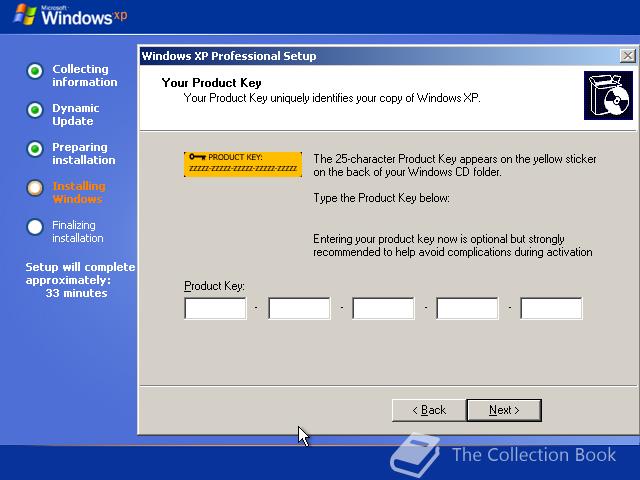Image resolution: width=640 pixels, height=480 pixels.
Task: Click the Dynamic Update step indicator
Action: (x=35, y=110)
